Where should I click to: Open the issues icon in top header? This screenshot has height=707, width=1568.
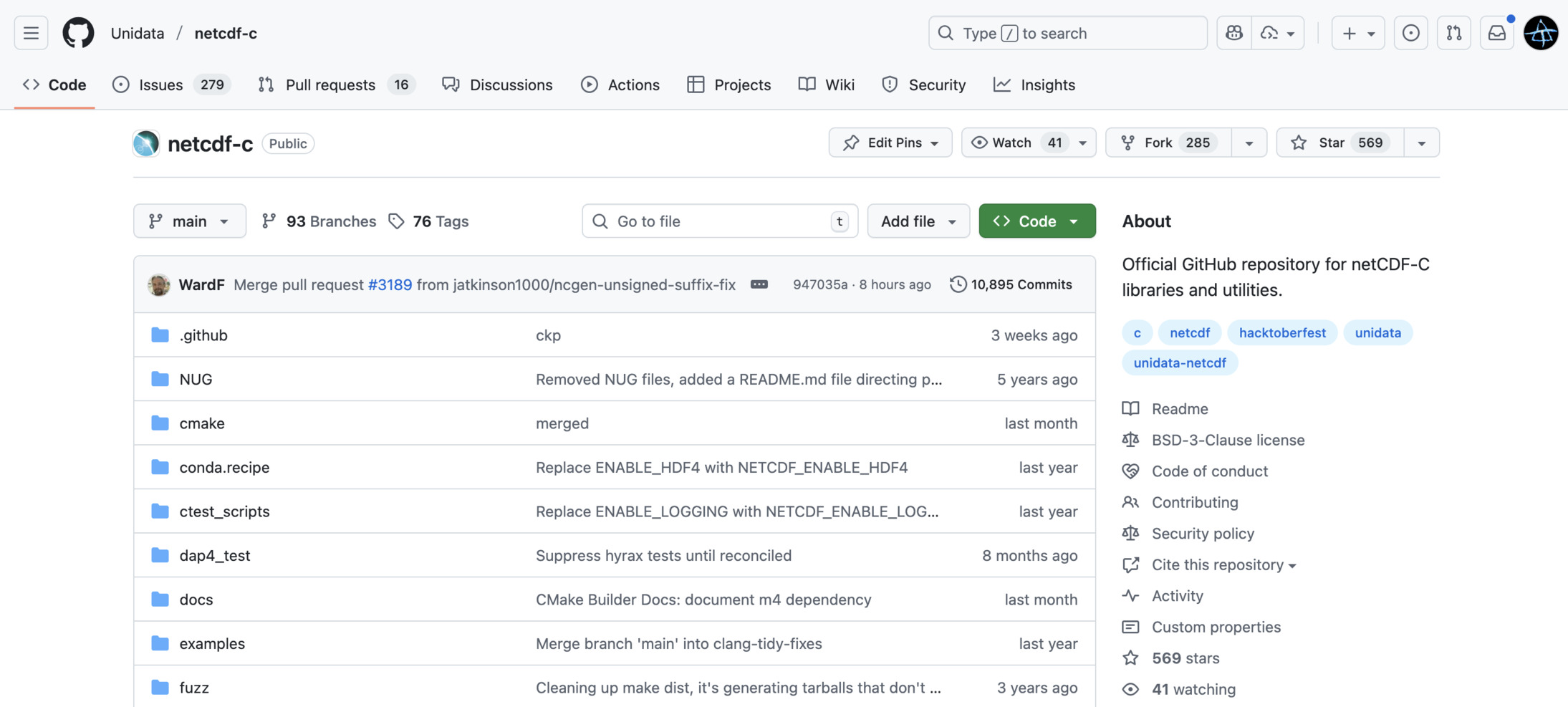click(1410, 33)
